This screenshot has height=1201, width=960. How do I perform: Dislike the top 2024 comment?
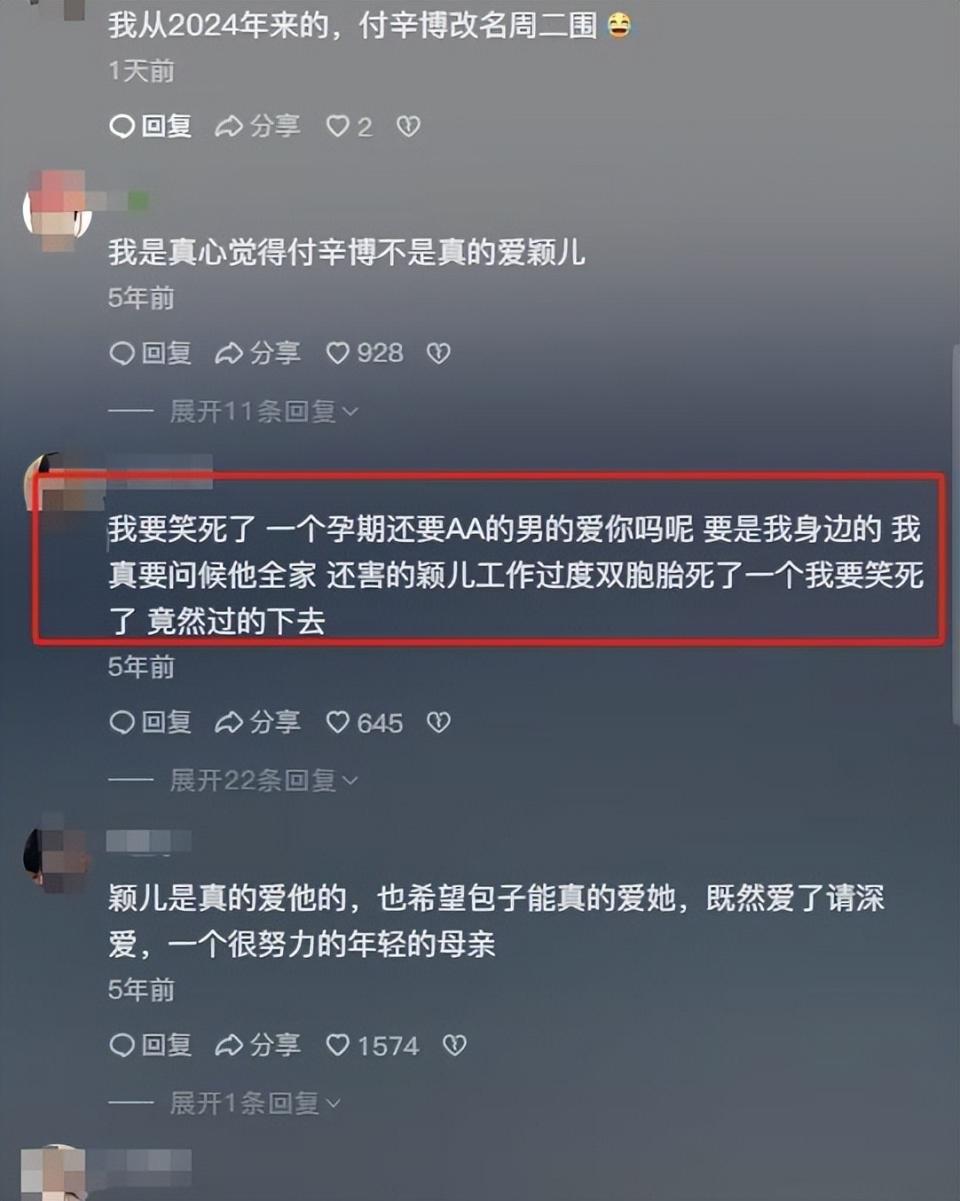click(408, 126)
